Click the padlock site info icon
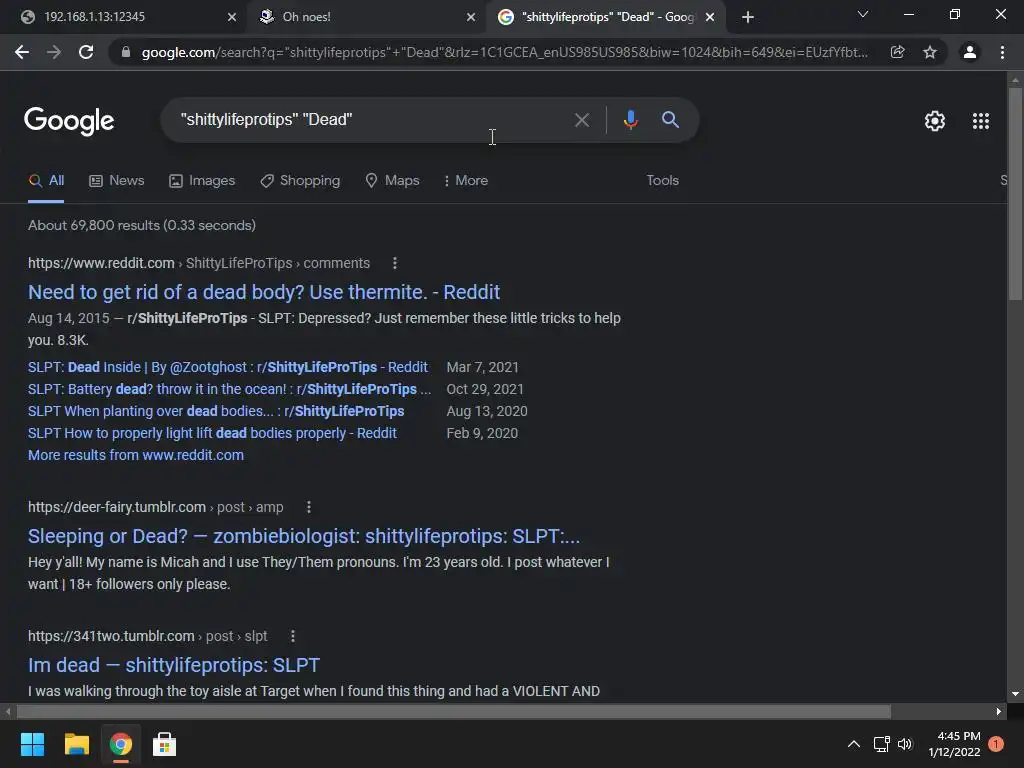The height and width of the screenshot is (768, 1024). (126, 52)
